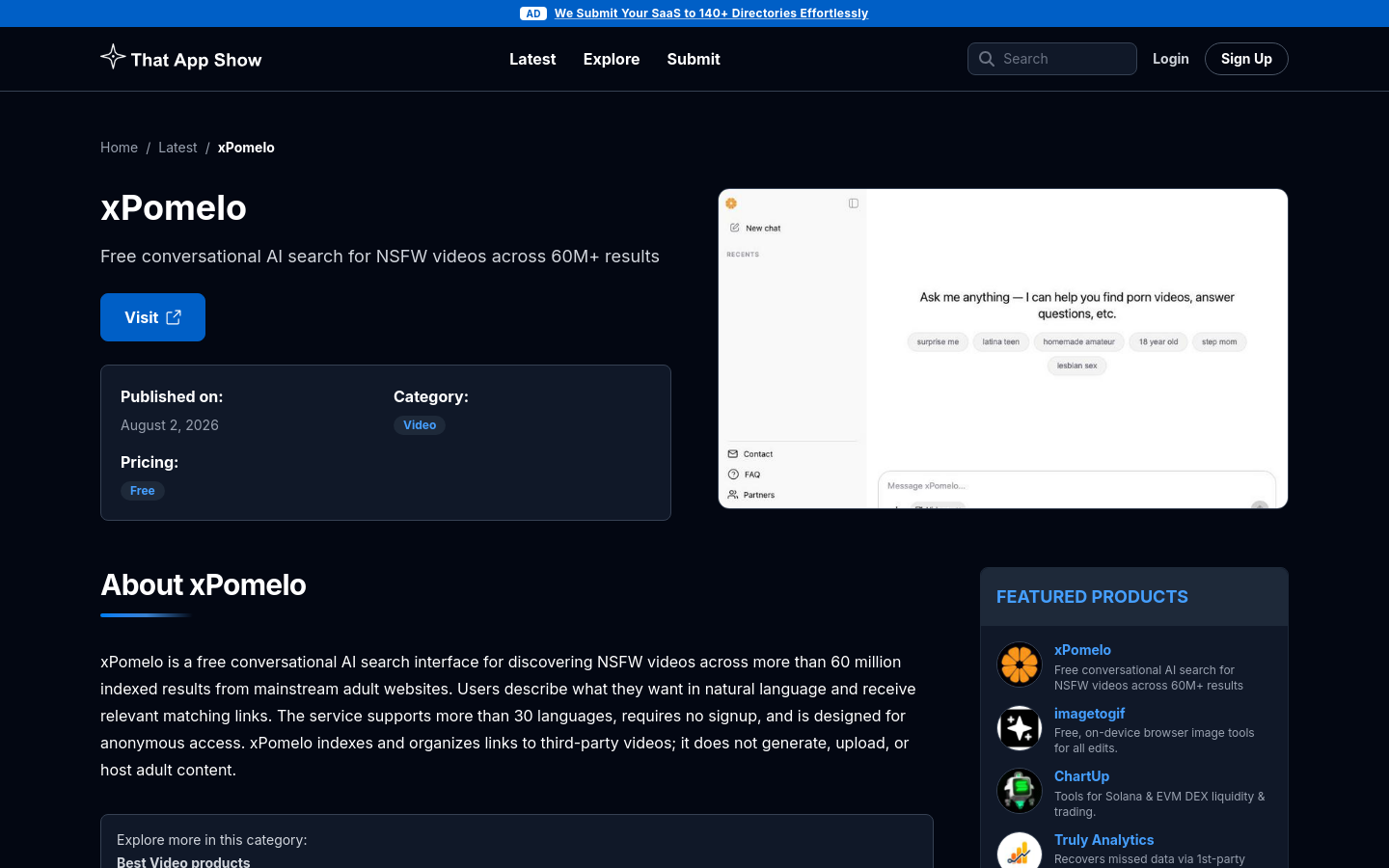Click the Sign Up button
Screen dimensions: 1389x868
pyautogui.click(x=1246, y=59)
